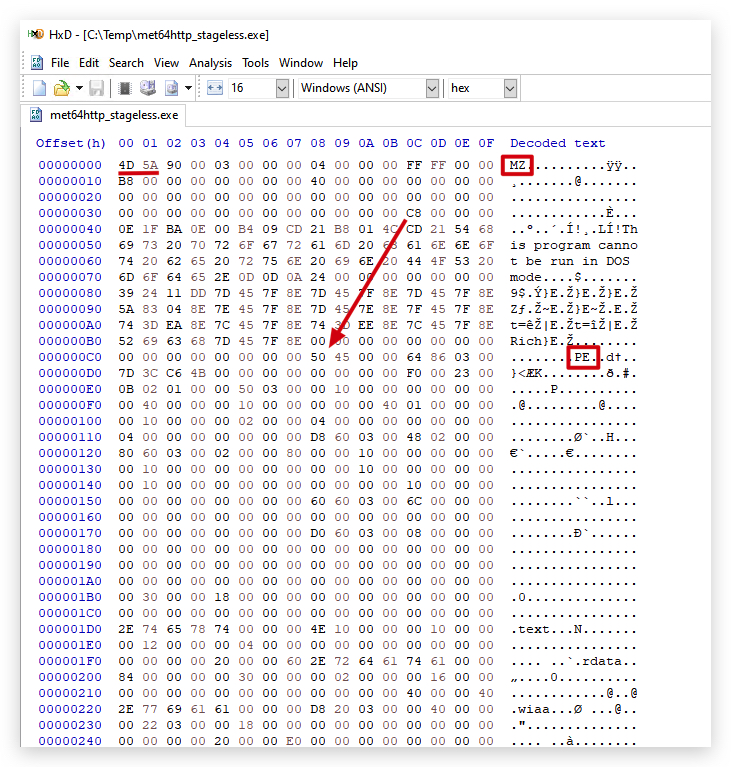
Task: Open the Edit menu
Action: click(89, 63)
